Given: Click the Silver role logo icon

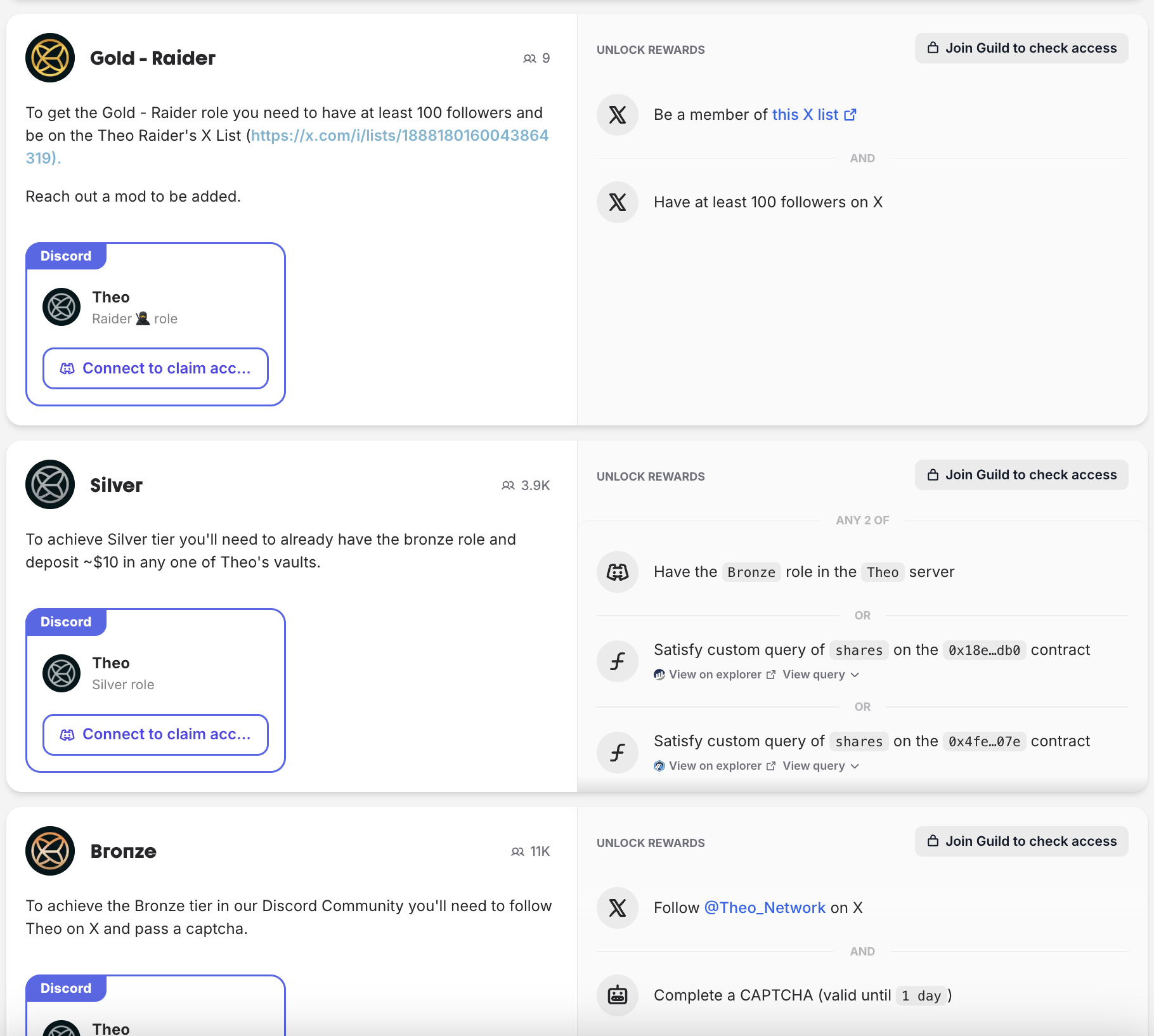Looking at the screenshot, I should [50, 484].
